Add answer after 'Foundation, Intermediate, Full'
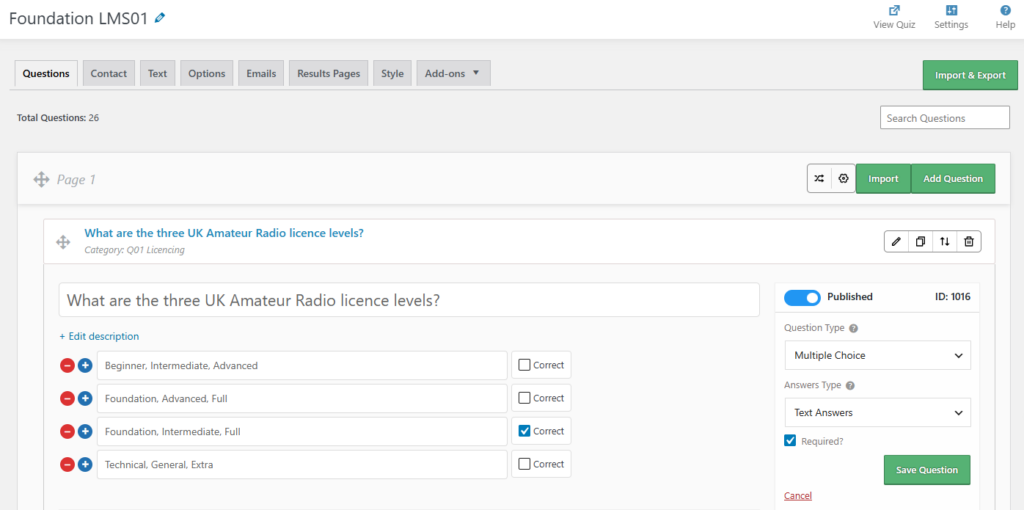The height and width of the screenshot is (510, 1024). pos(85,431)
